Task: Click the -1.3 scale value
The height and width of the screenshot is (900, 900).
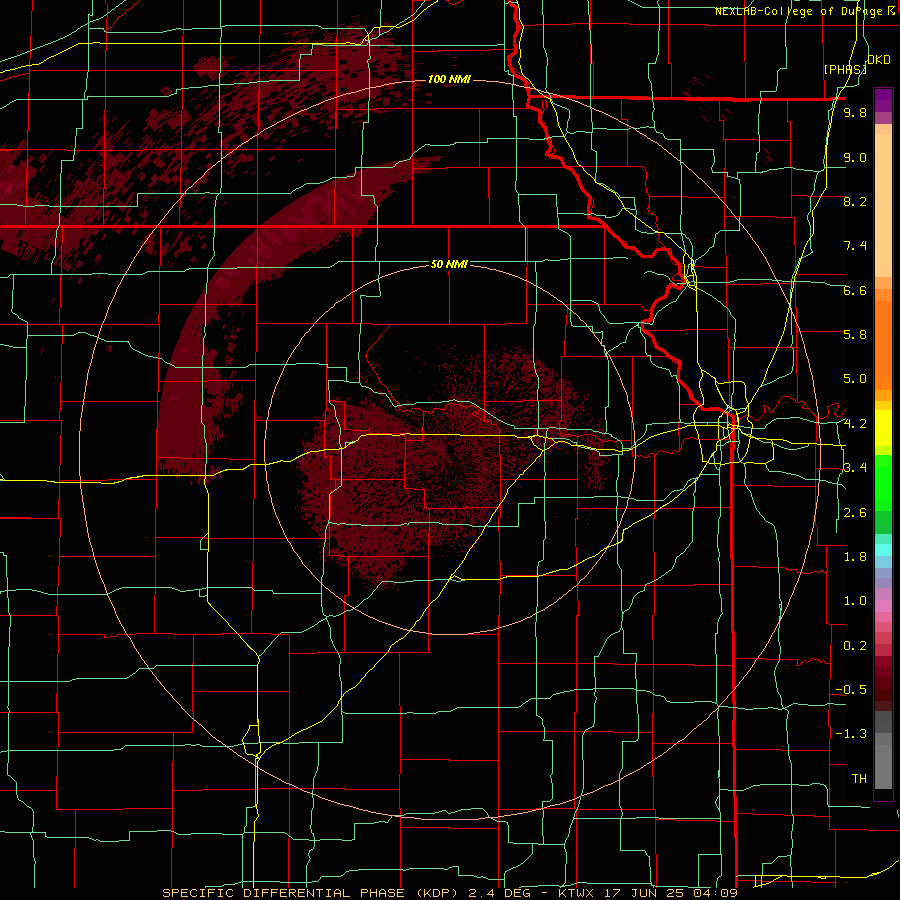Action: coord(851,734)
